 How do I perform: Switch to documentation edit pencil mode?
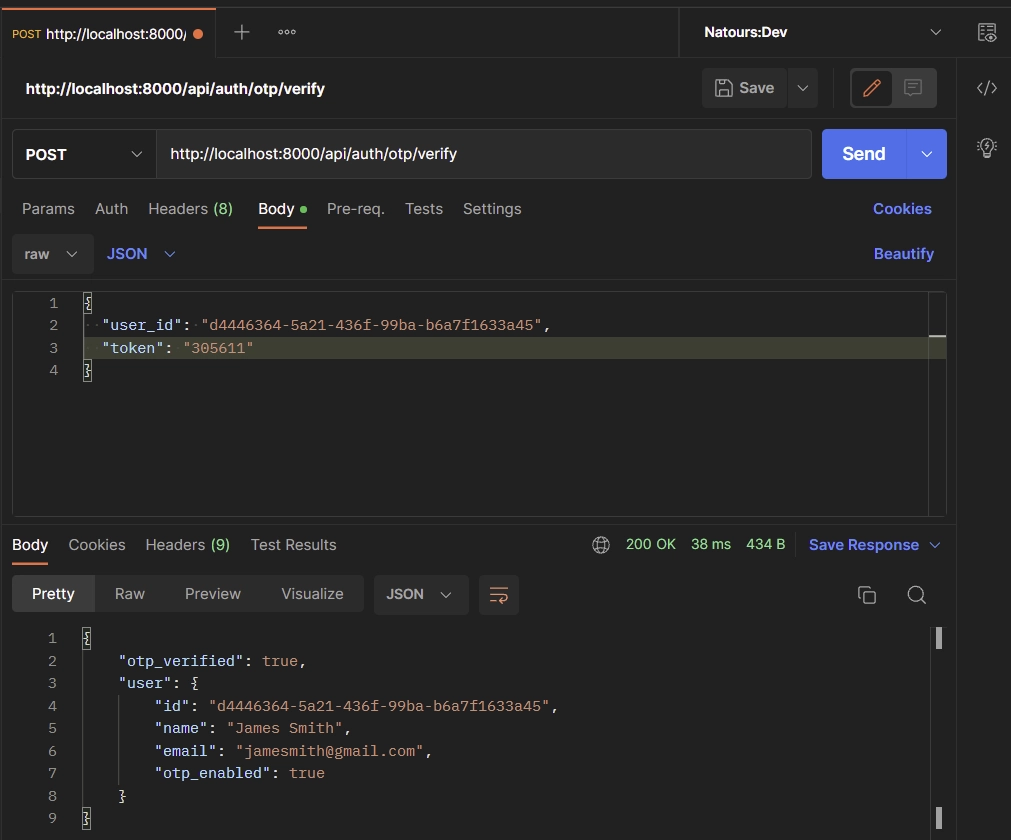pos(870,88)
